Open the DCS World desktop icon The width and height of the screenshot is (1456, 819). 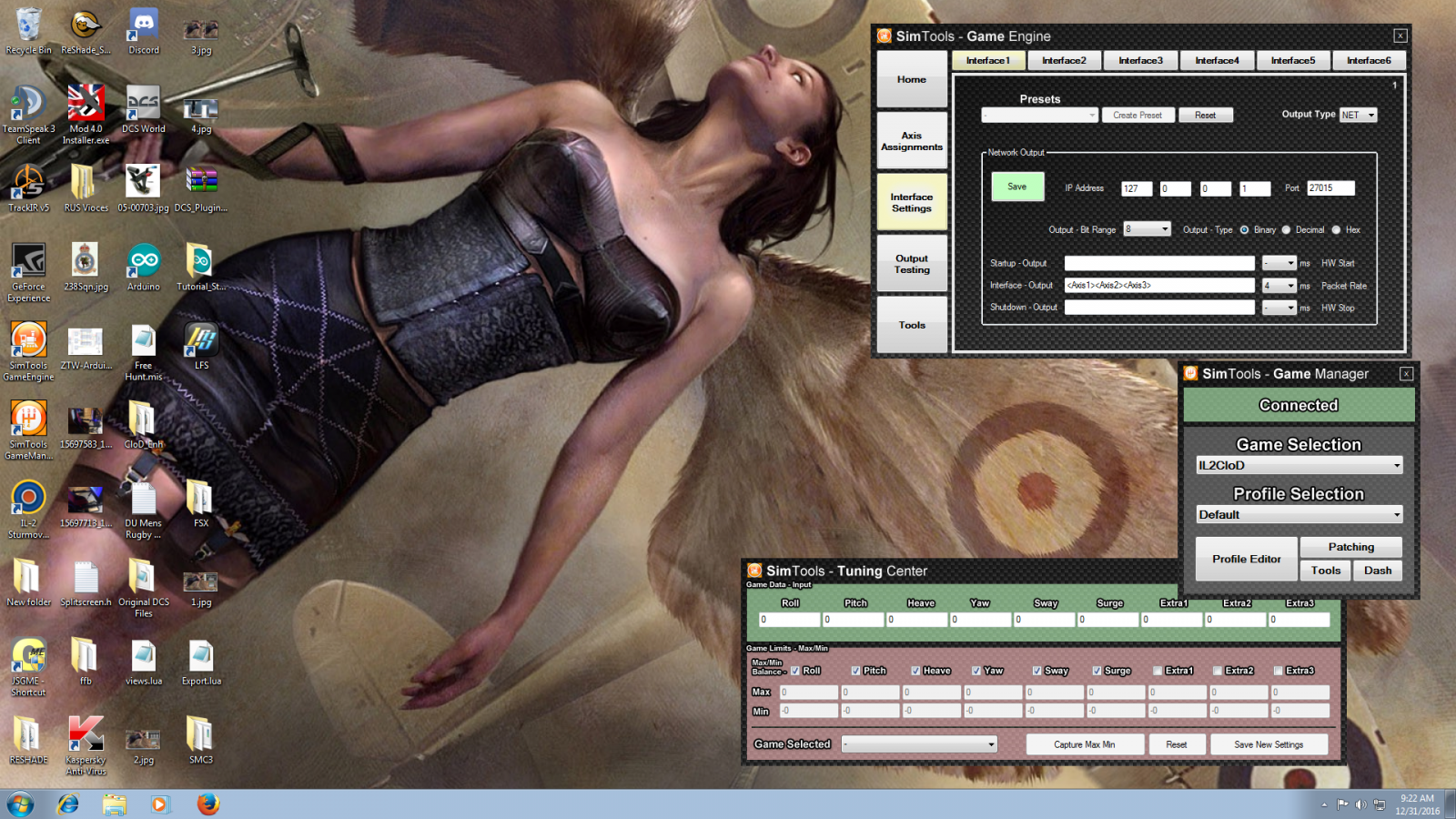[144, 109]
